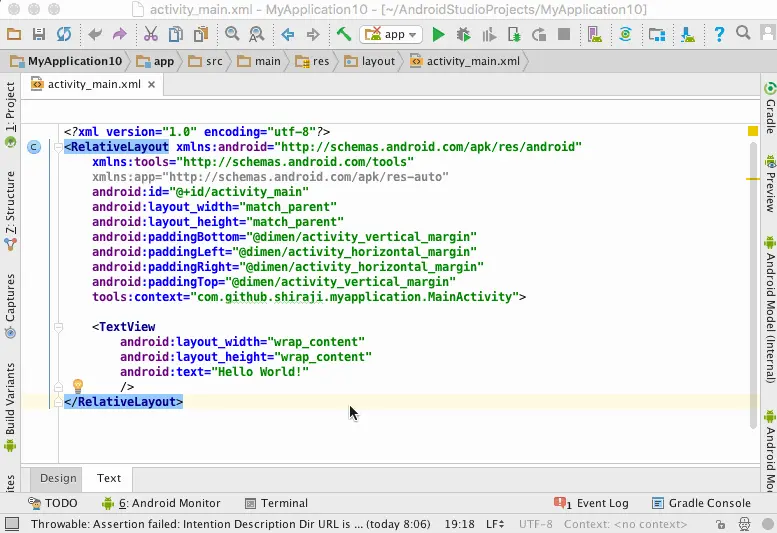777x533 pixels.
Task: Click the Stop square toolbar icon
Action: tap(564, 34)
